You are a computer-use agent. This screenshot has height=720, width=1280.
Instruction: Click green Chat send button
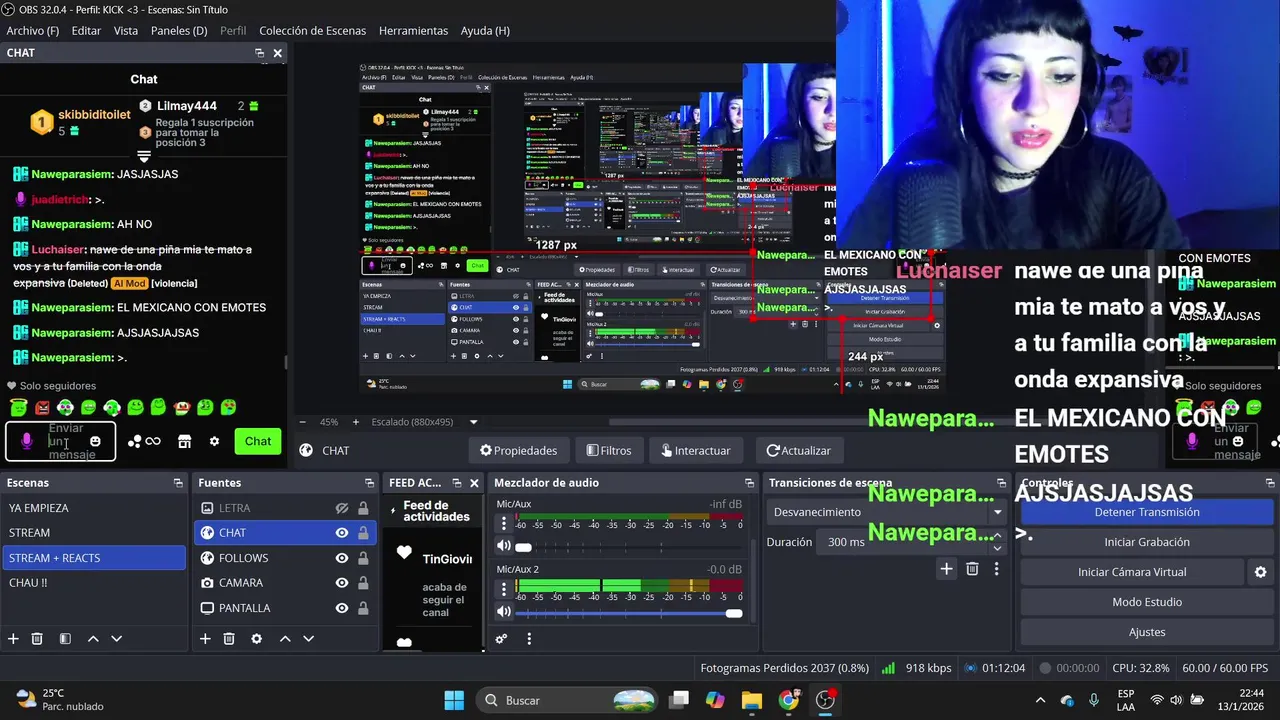pyautogui.click(x=258, y=441)
